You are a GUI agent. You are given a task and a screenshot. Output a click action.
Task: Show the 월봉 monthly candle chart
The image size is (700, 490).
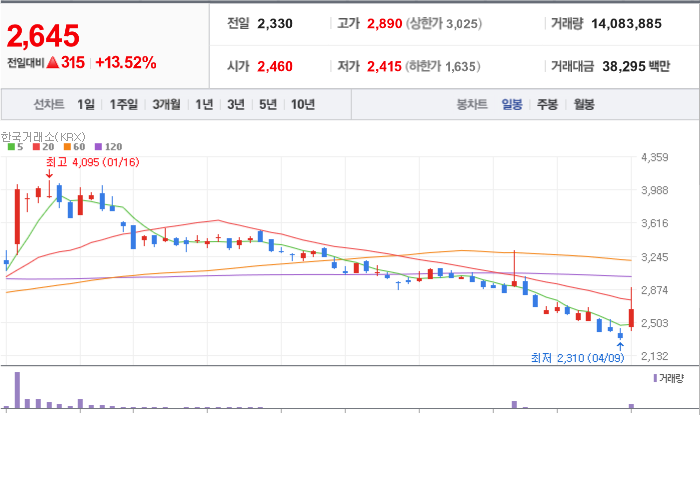(x=584, y=104)
